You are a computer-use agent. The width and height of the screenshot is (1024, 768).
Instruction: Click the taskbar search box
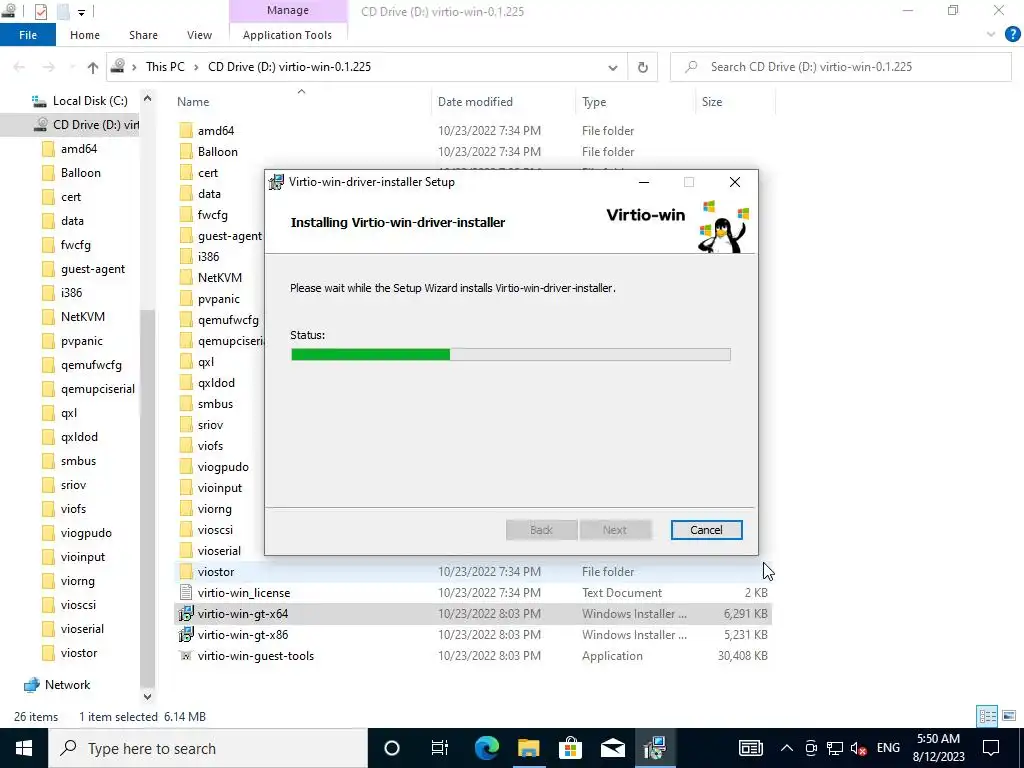pos(208,748)
